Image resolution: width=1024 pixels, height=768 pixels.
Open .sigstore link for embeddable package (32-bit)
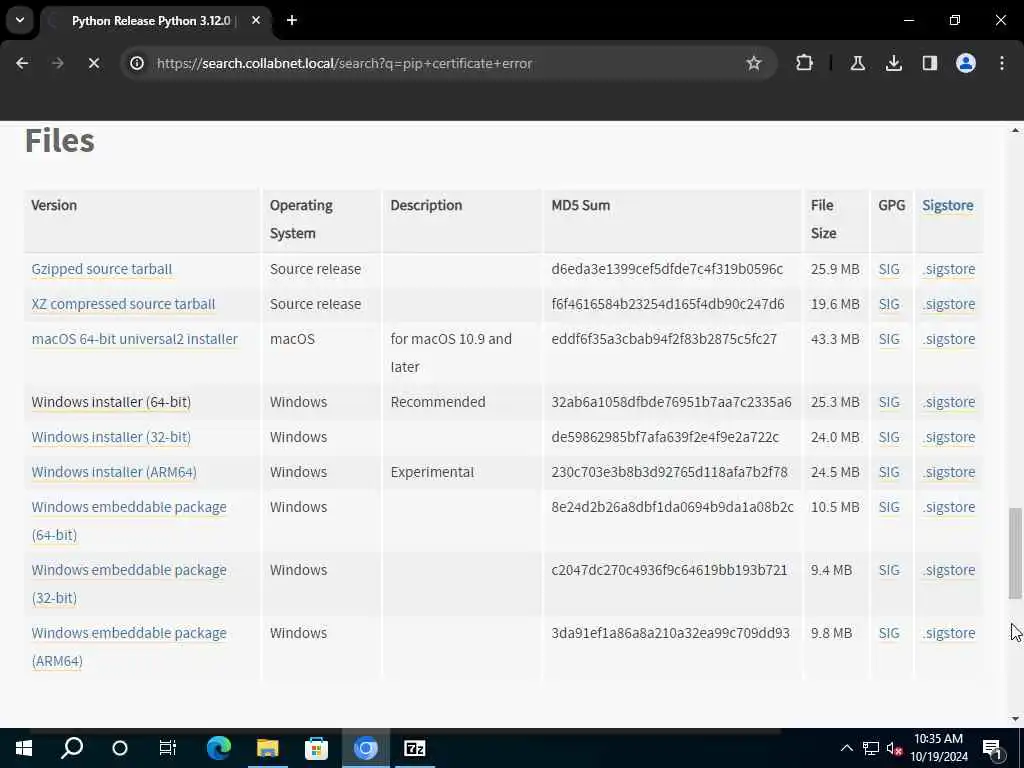(x=949, y=570)
